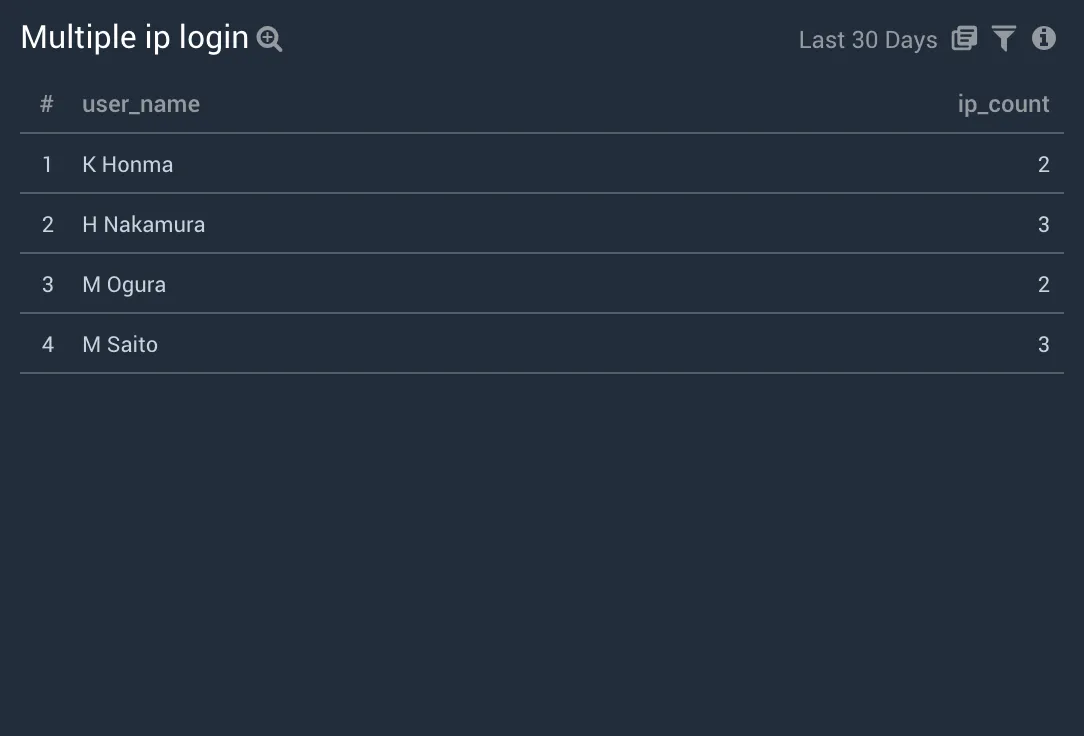Viewport: 1084px width, 736px height.
Task: Click row number 2 in table
Action: click(x=48, y=225)
